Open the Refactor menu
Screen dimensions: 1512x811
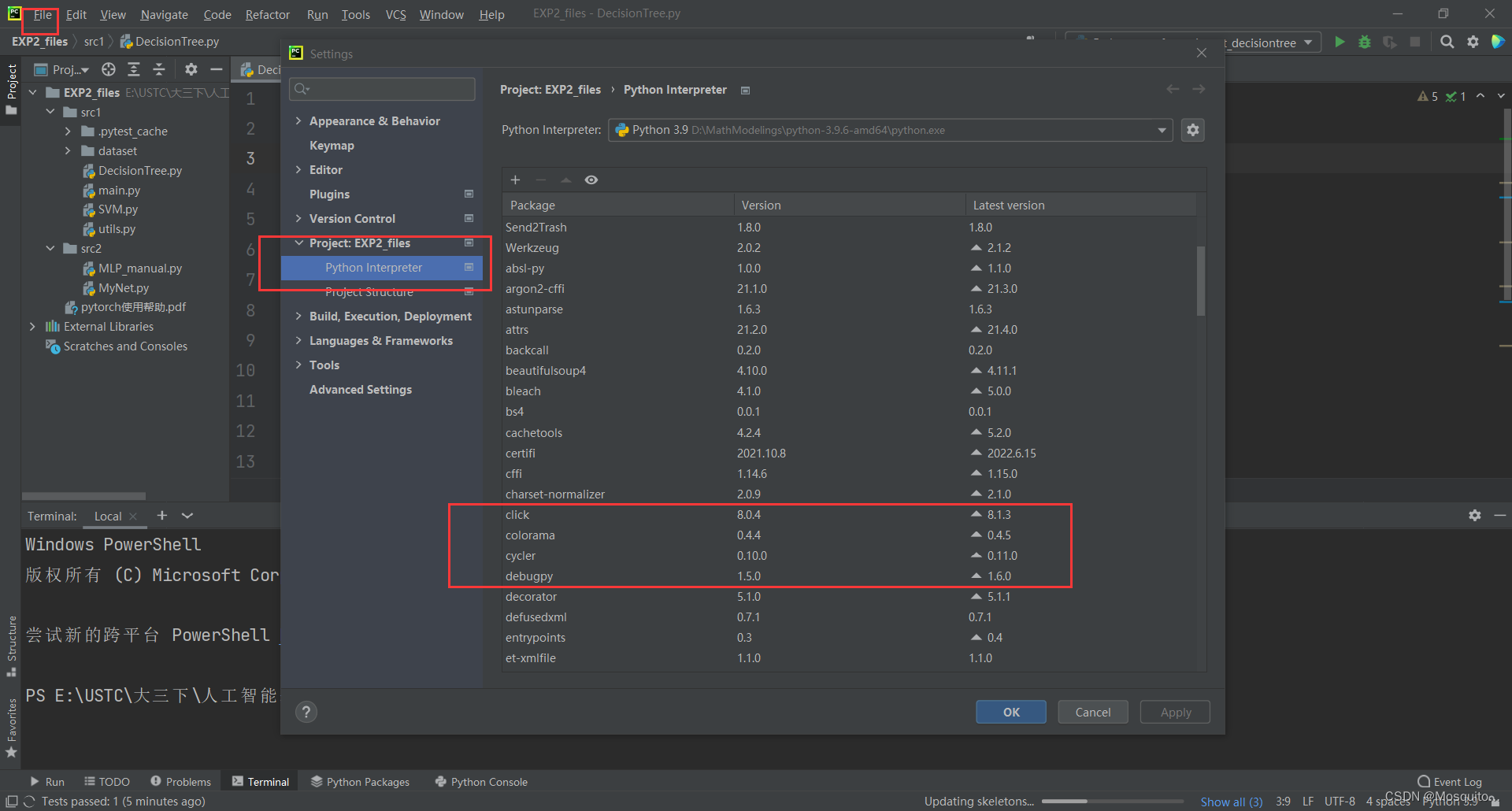pyautogui.click(x=267, y=14)
